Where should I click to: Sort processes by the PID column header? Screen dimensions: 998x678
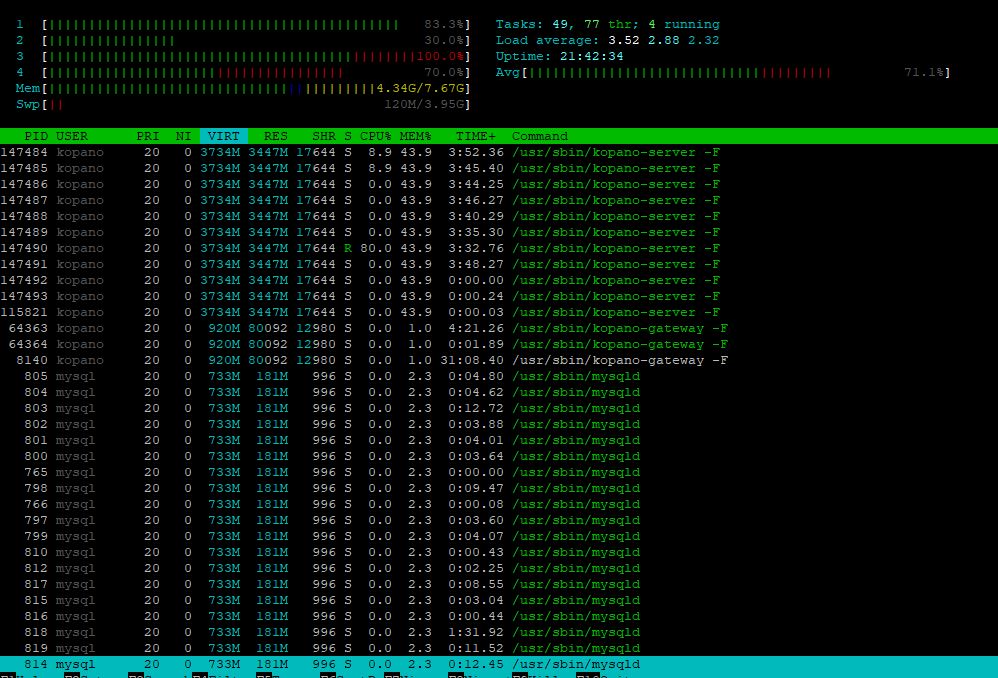[36, 136]
